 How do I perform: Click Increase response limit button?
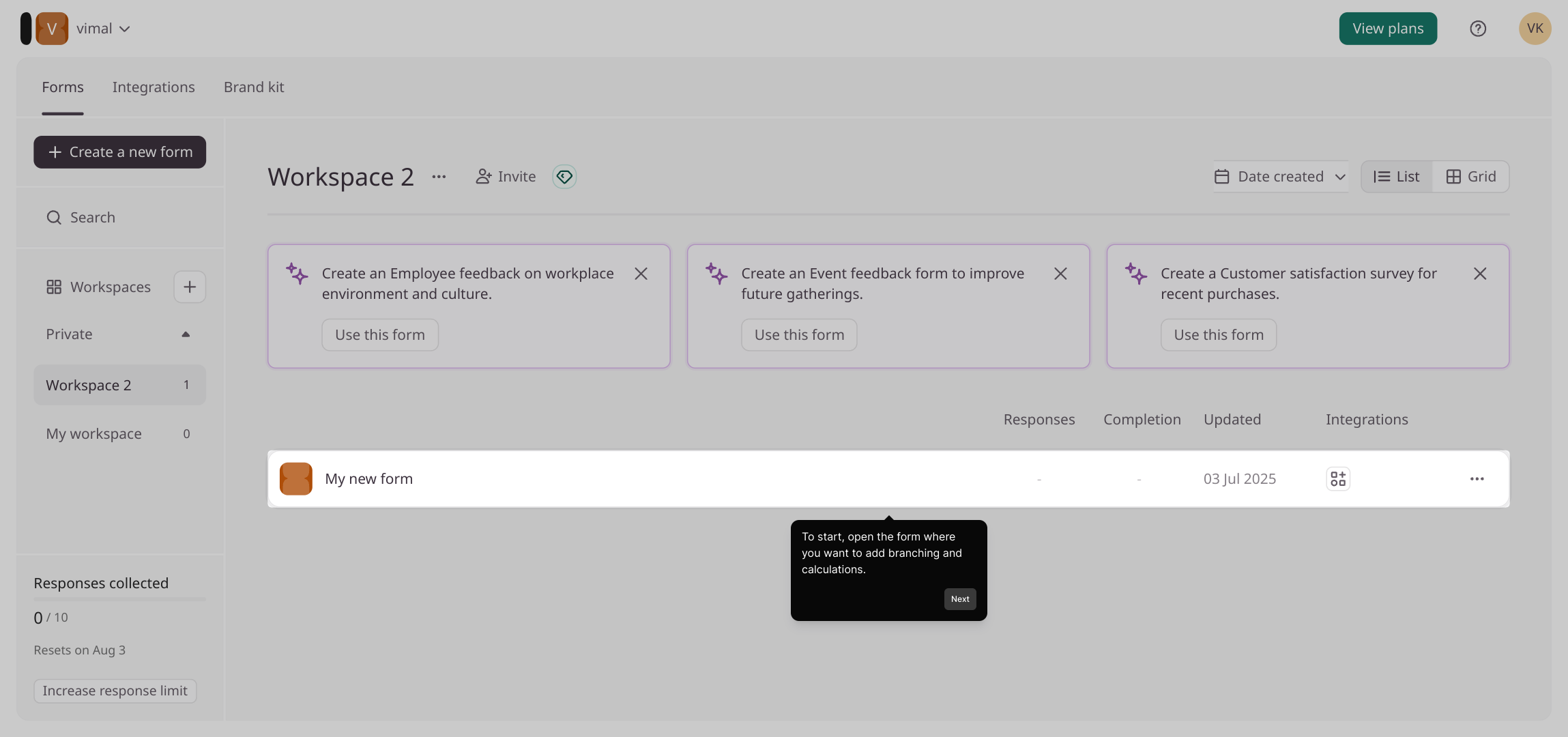coord(115,691)
